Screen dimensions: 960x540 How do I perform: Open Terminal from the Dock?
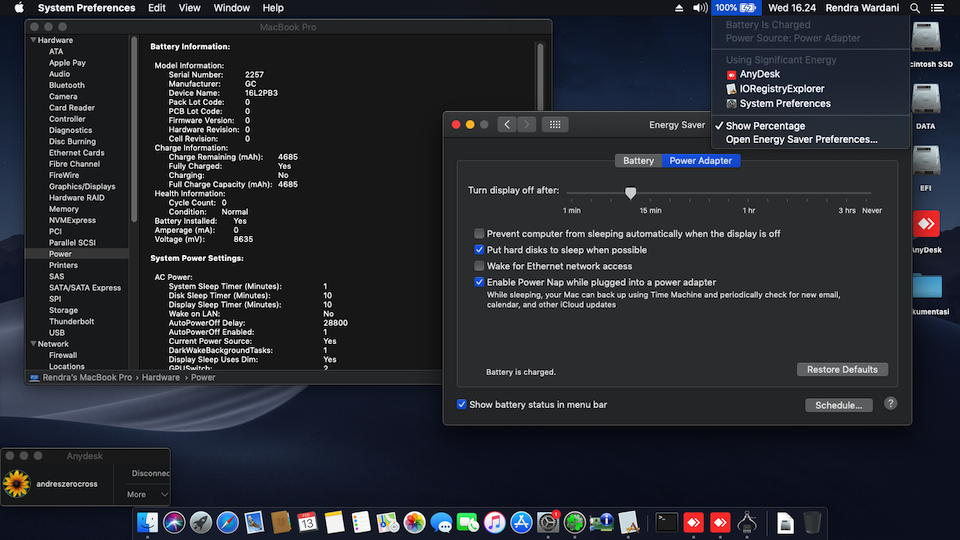tap(666, 522)
